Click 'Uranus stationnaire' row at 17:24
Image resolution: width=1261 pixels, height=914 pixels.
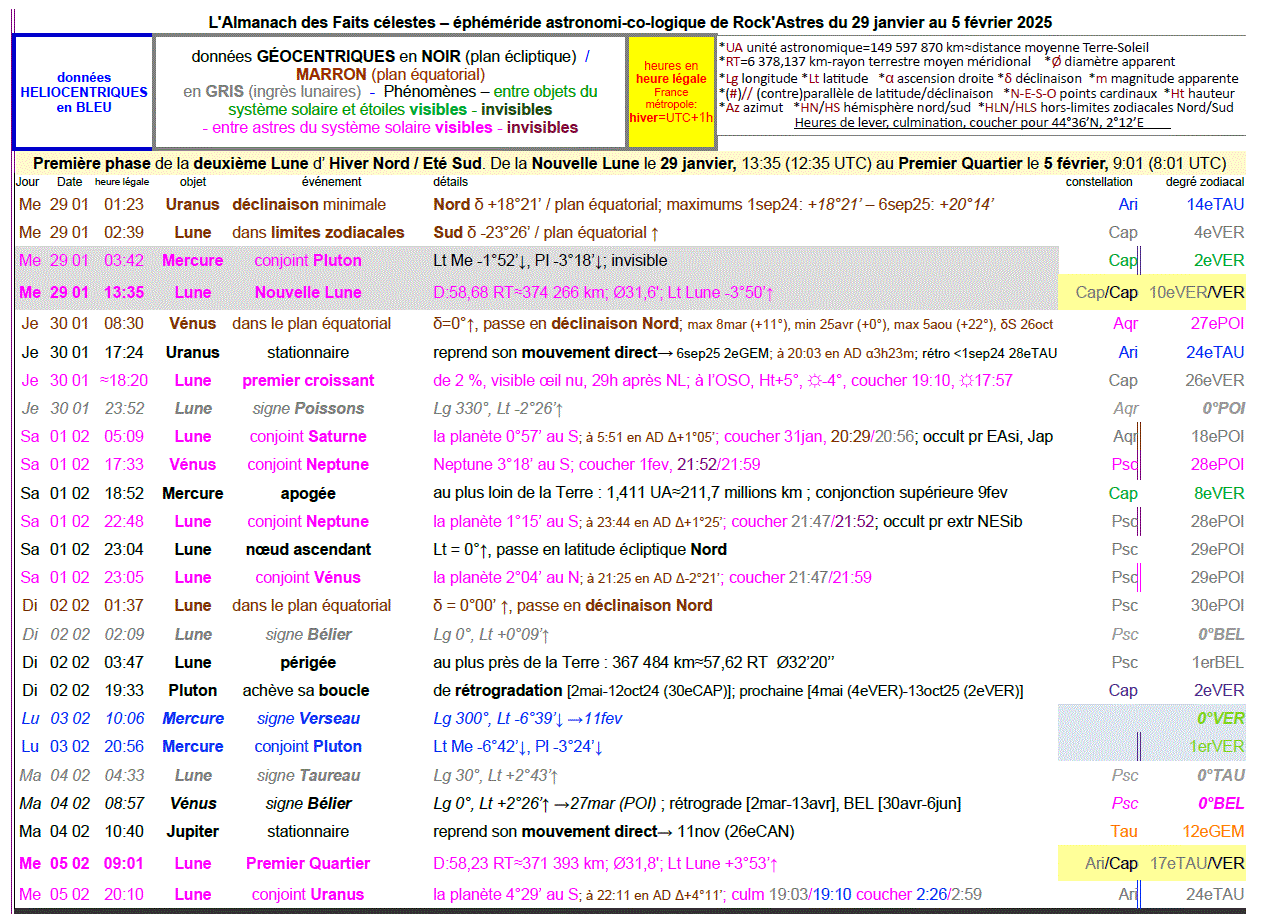(632, 352)
